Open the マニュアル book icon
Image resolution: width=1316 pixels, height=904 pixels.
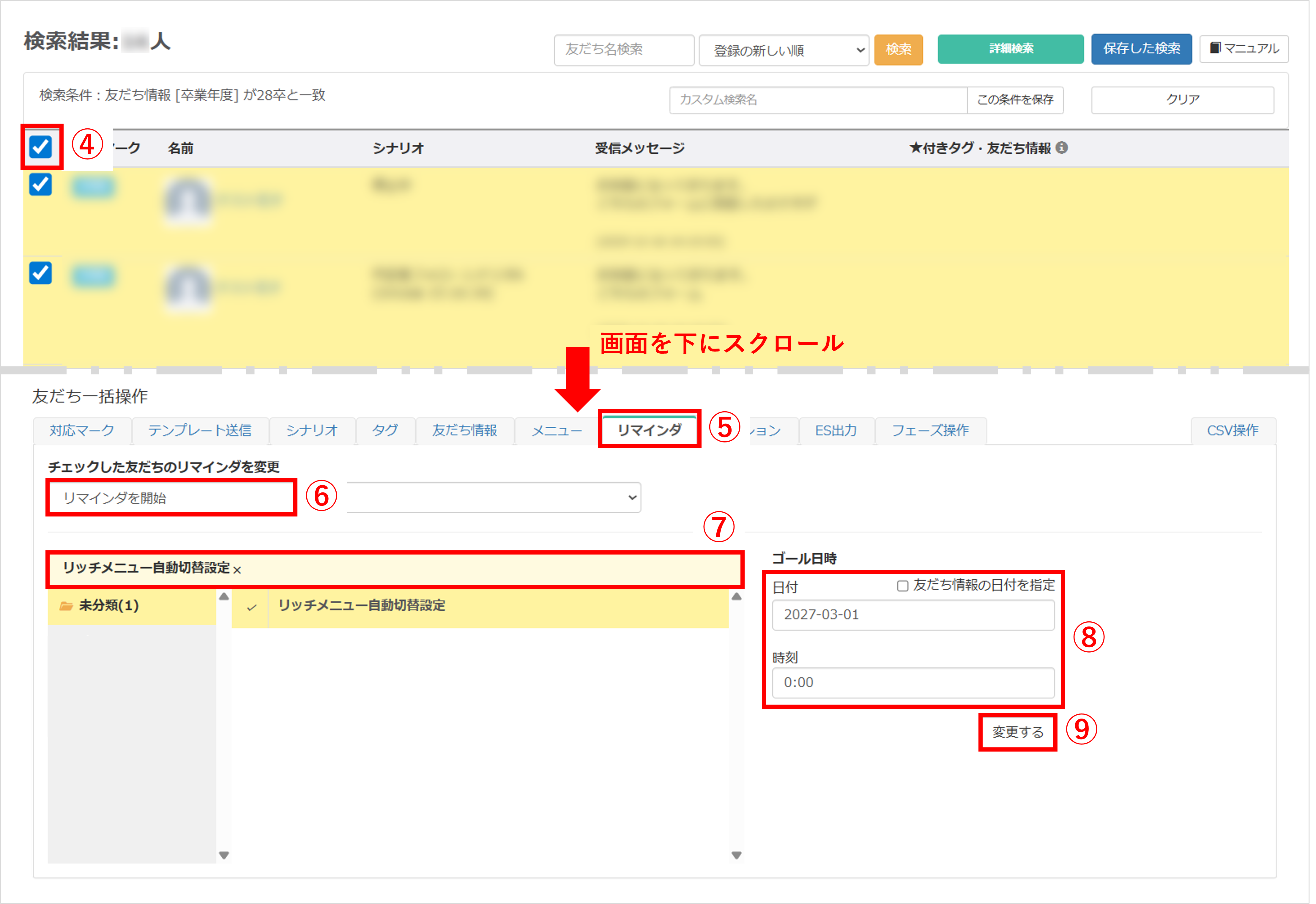tap(1216, 49)
